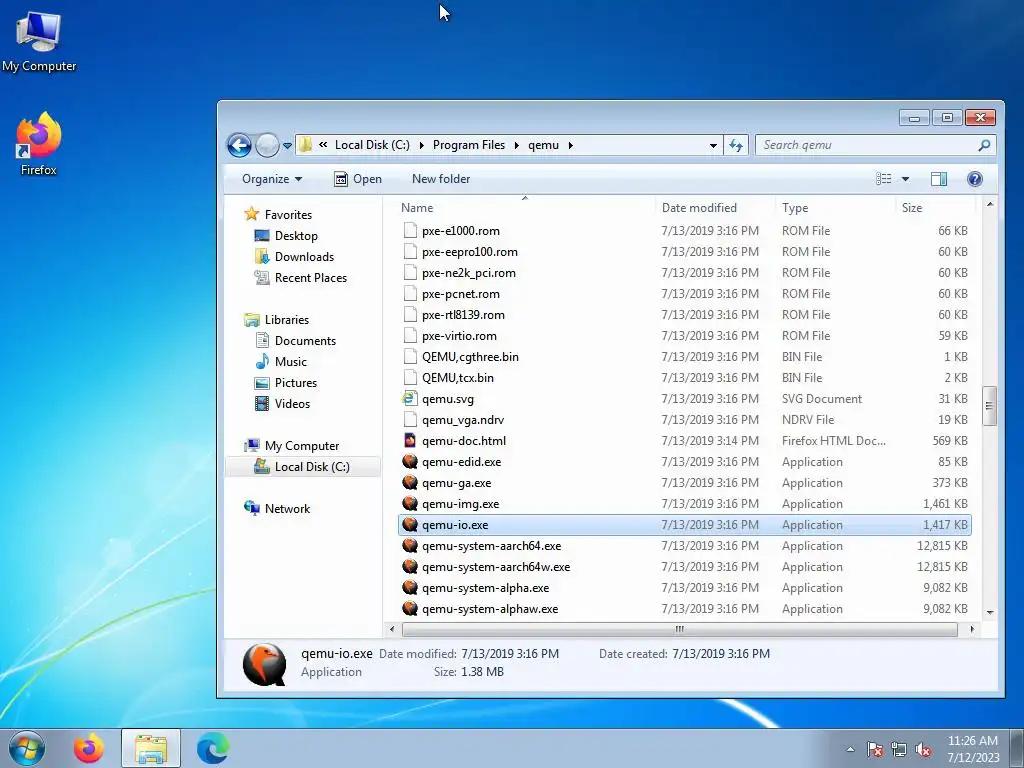The image size is (1024, 768).
Task: Launch Firefox from the desktop shortcut
Action: pyautogui.click(x=39, y=144)
